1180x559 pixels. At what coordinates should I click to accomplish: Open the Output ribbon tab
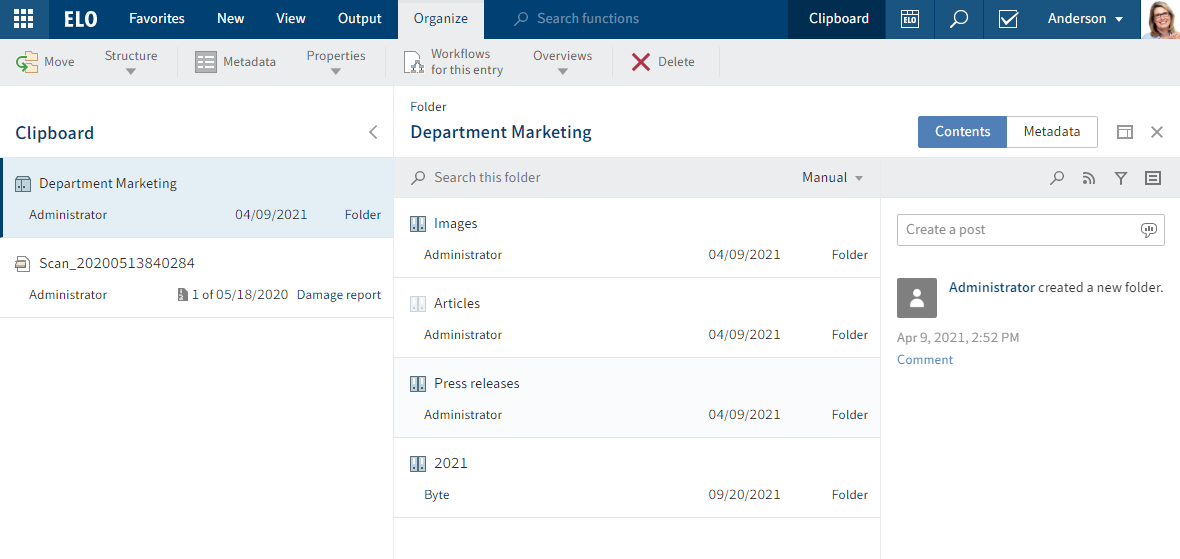pyautogui.click(x=359, y=19)
